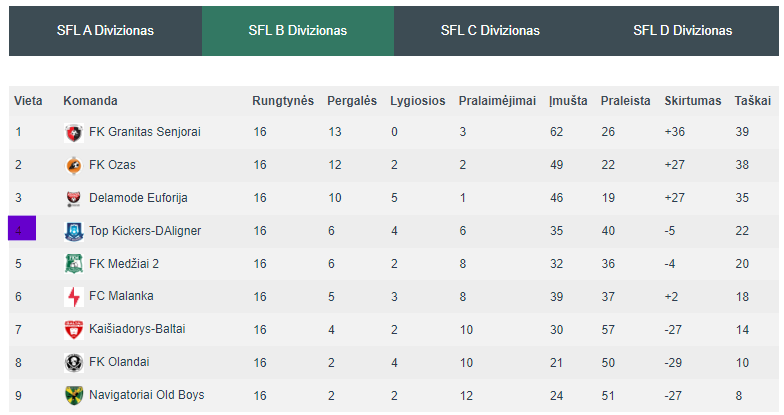
Task: Click the Taškai column header
Action: click(x=752, y=101)
